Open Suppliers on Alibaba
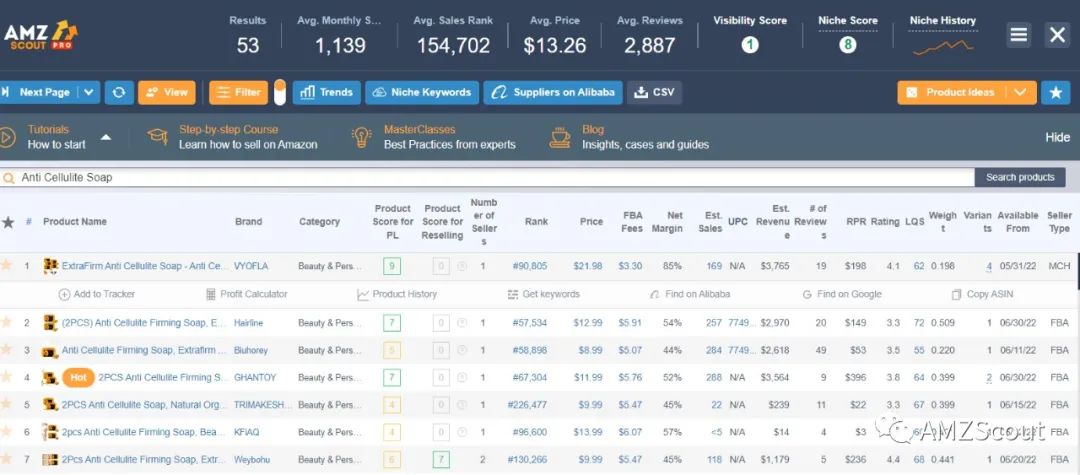 tap(553, 92)
